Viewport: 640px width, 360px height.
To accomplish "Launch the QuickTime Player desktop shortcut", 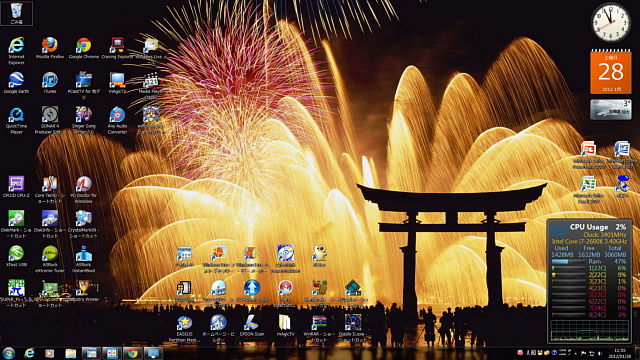I will coord(16,120).
